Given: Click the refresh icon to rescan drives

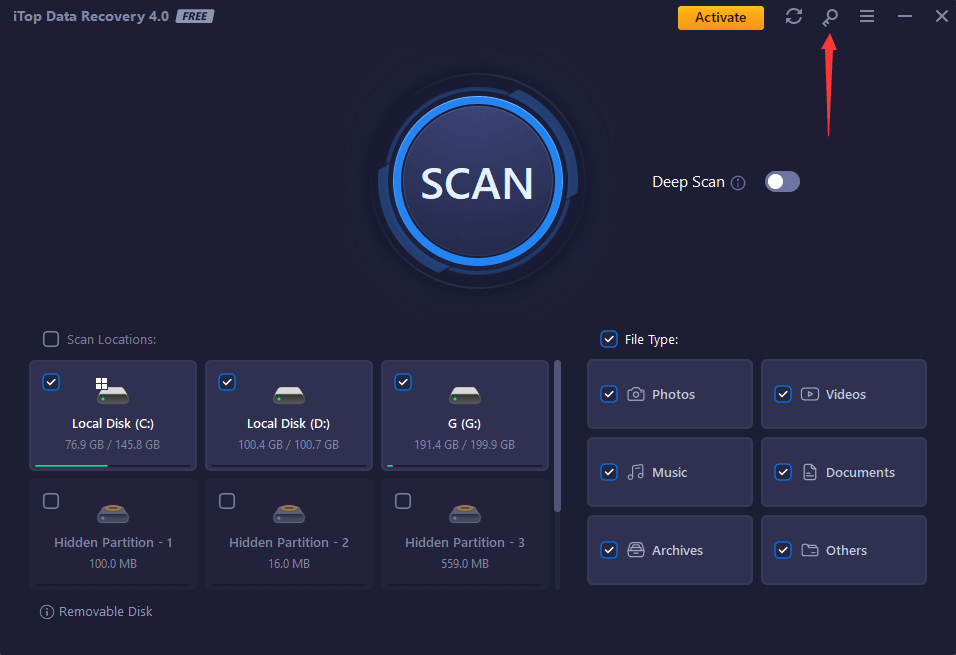Looking at the screenshot, I should [793, 16].
